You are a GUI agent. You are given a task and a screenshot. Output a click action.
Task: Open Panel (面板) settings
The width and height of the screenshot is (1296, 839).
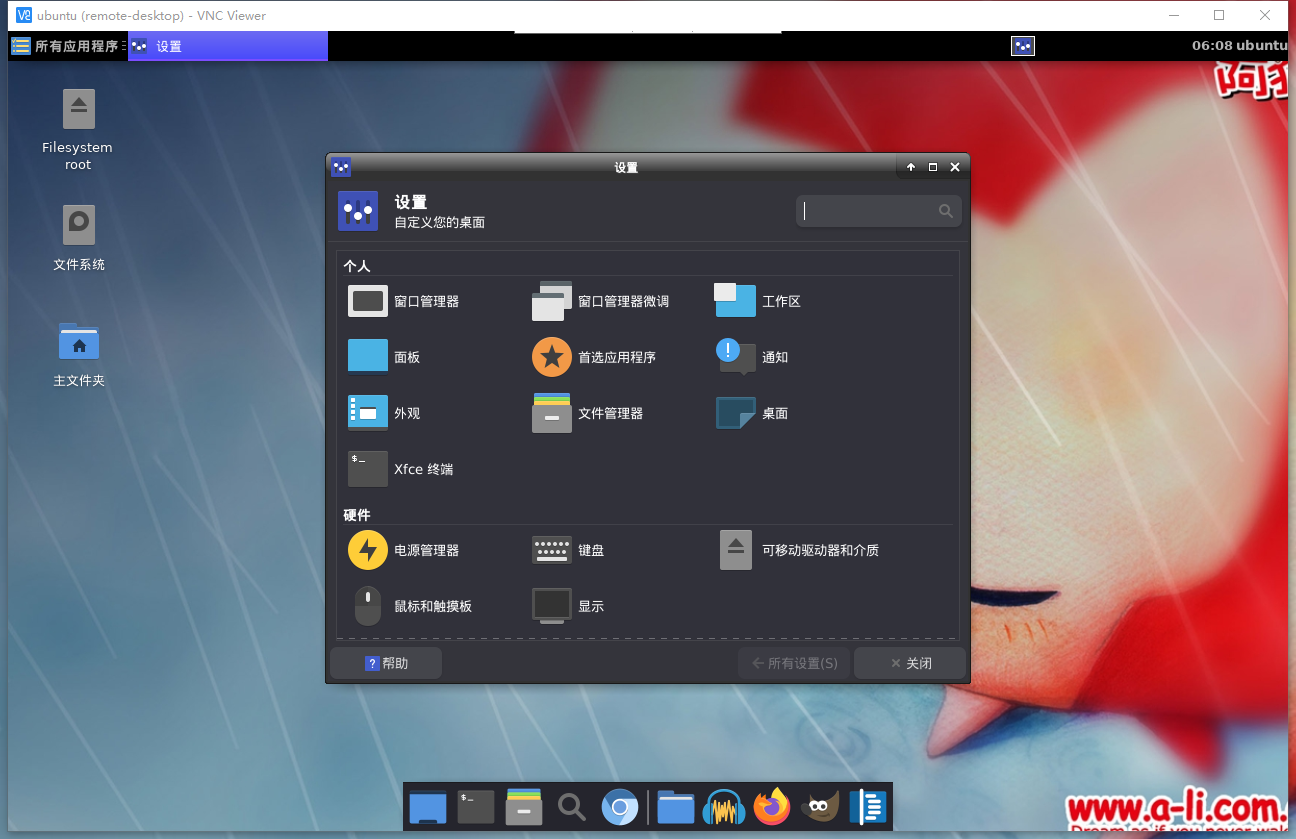(x=384, y=357)
